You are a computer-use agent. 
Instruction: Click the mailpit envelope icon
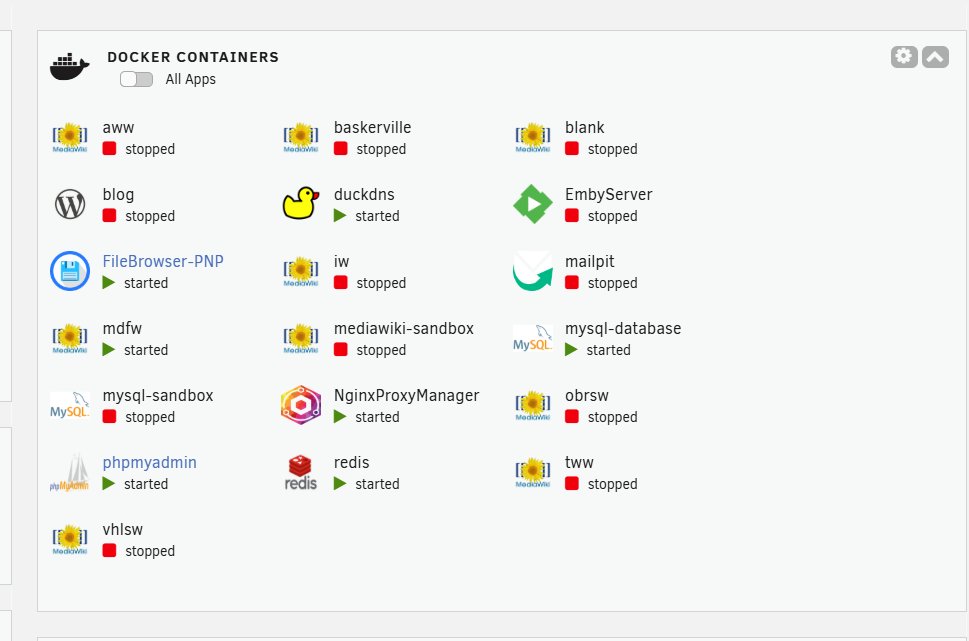[533, 271]
